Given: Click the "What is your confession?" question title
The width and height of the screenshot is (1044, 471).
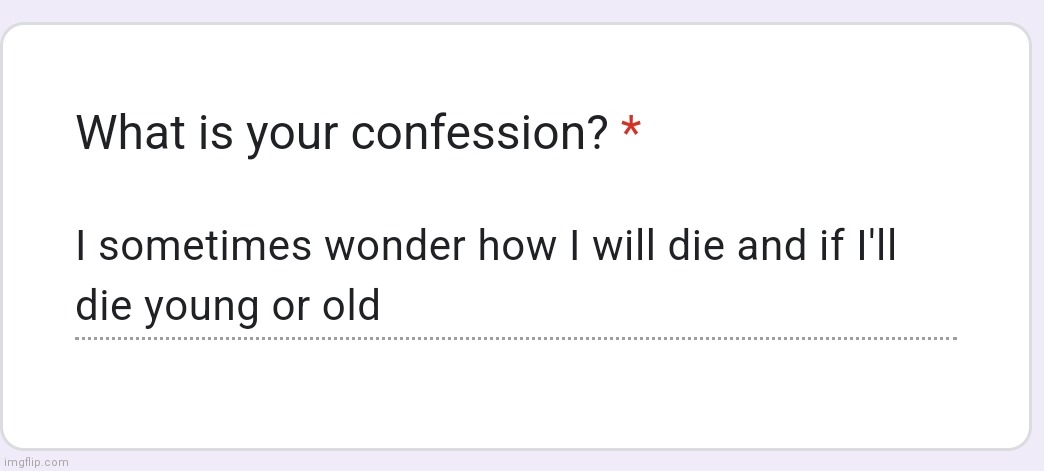Looking at the screenshot, I should click(x=342, y=133).
